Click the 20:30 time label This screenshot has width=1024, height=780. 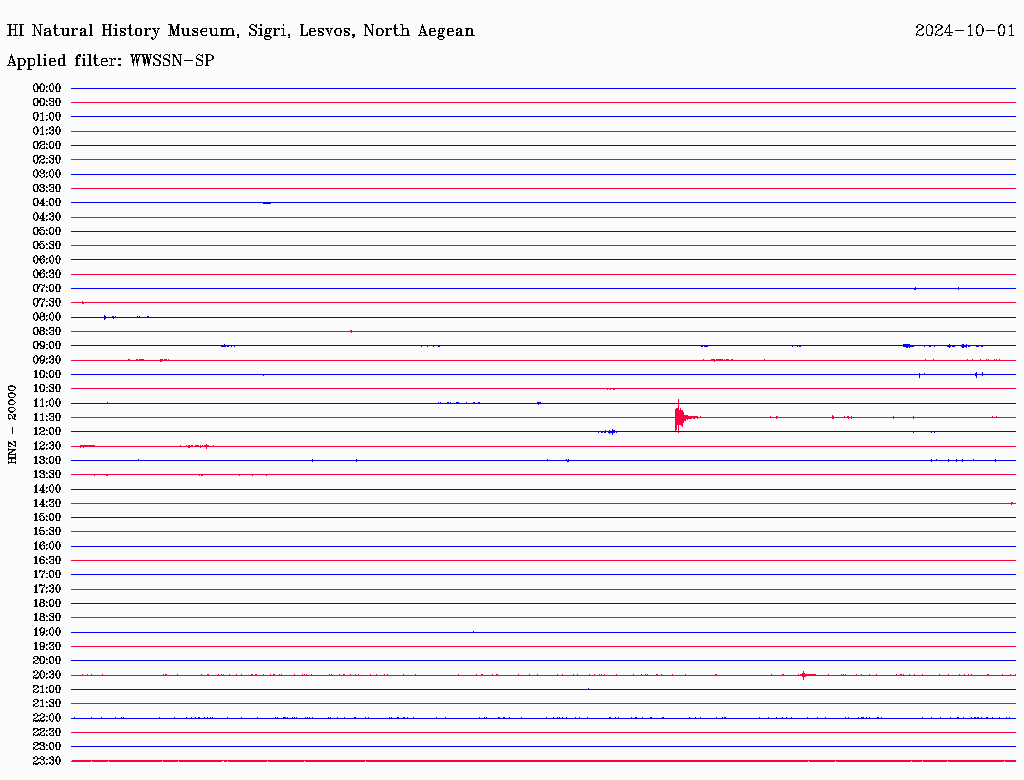pos(47,675)
